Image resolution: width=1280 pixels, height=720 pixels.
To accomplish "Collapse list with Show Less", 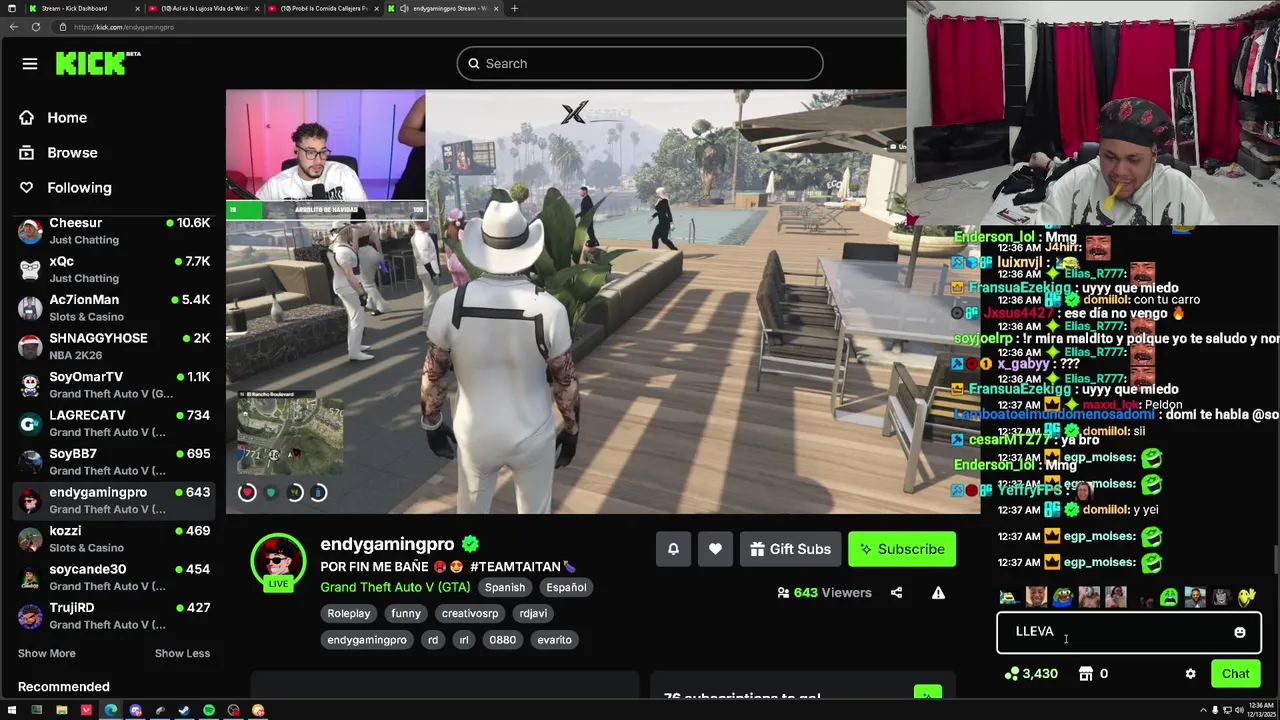I will [x=182, y=654].
